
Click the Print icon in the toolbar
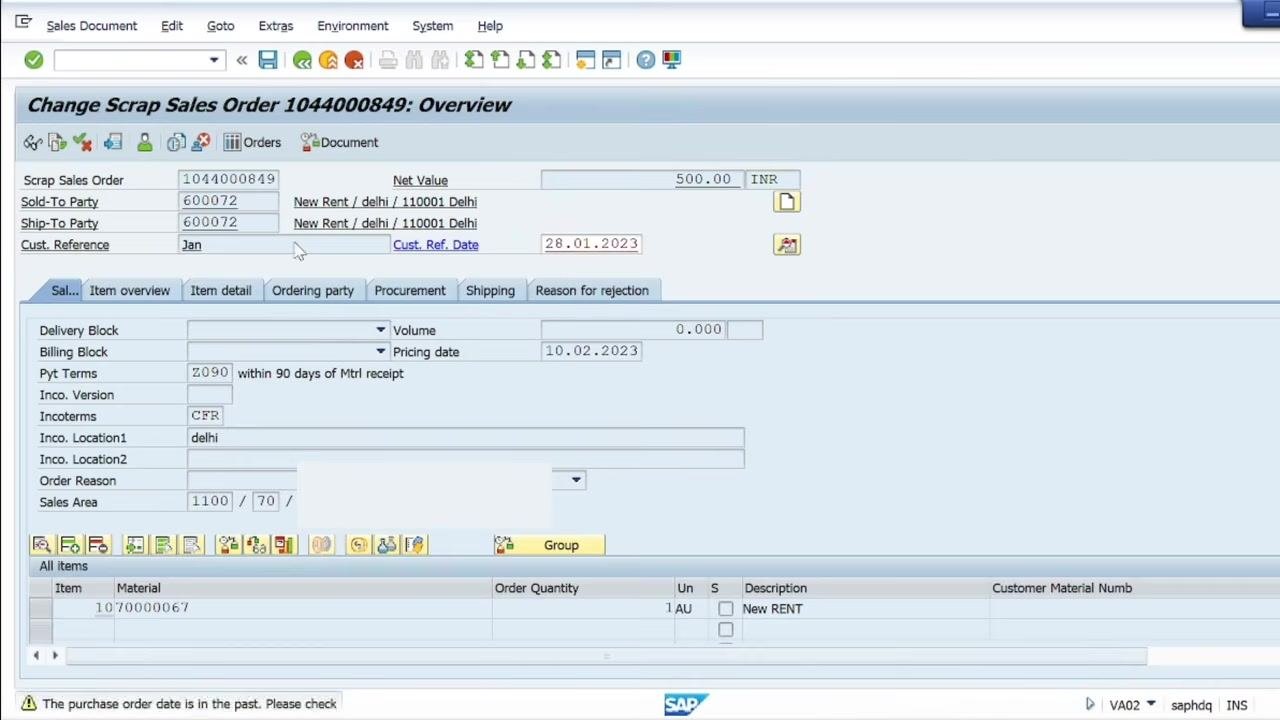[x=388, y=60]
